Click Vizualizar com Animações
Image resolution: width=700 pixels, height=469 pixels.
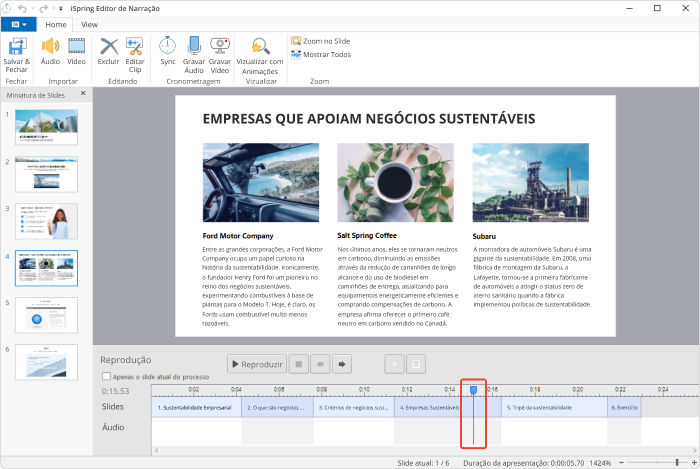pos(260,56)
